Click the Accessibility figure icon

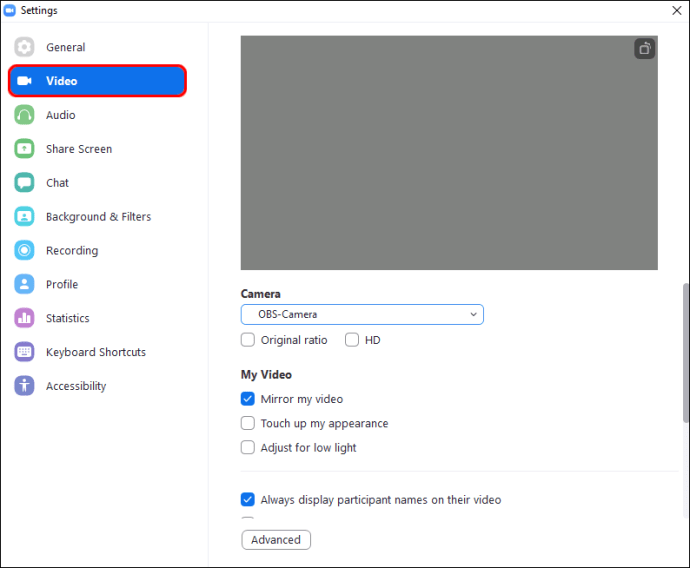pos(24,386)
